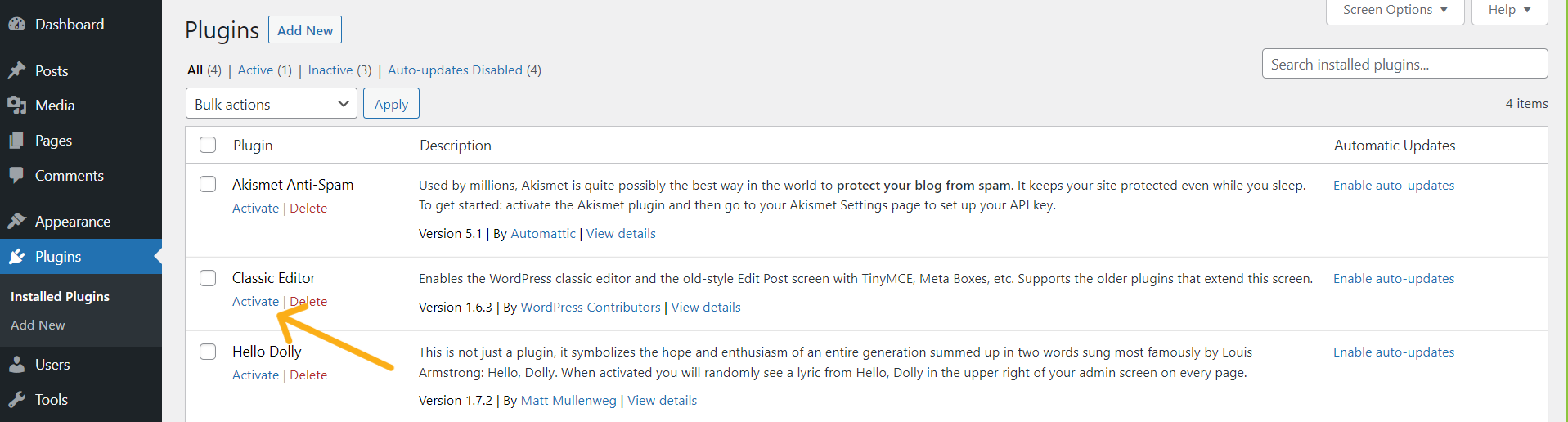The height and width of the screenshot is (422, 1568).
Task: Click the Plugin column header
Action: tap(253, 146)
